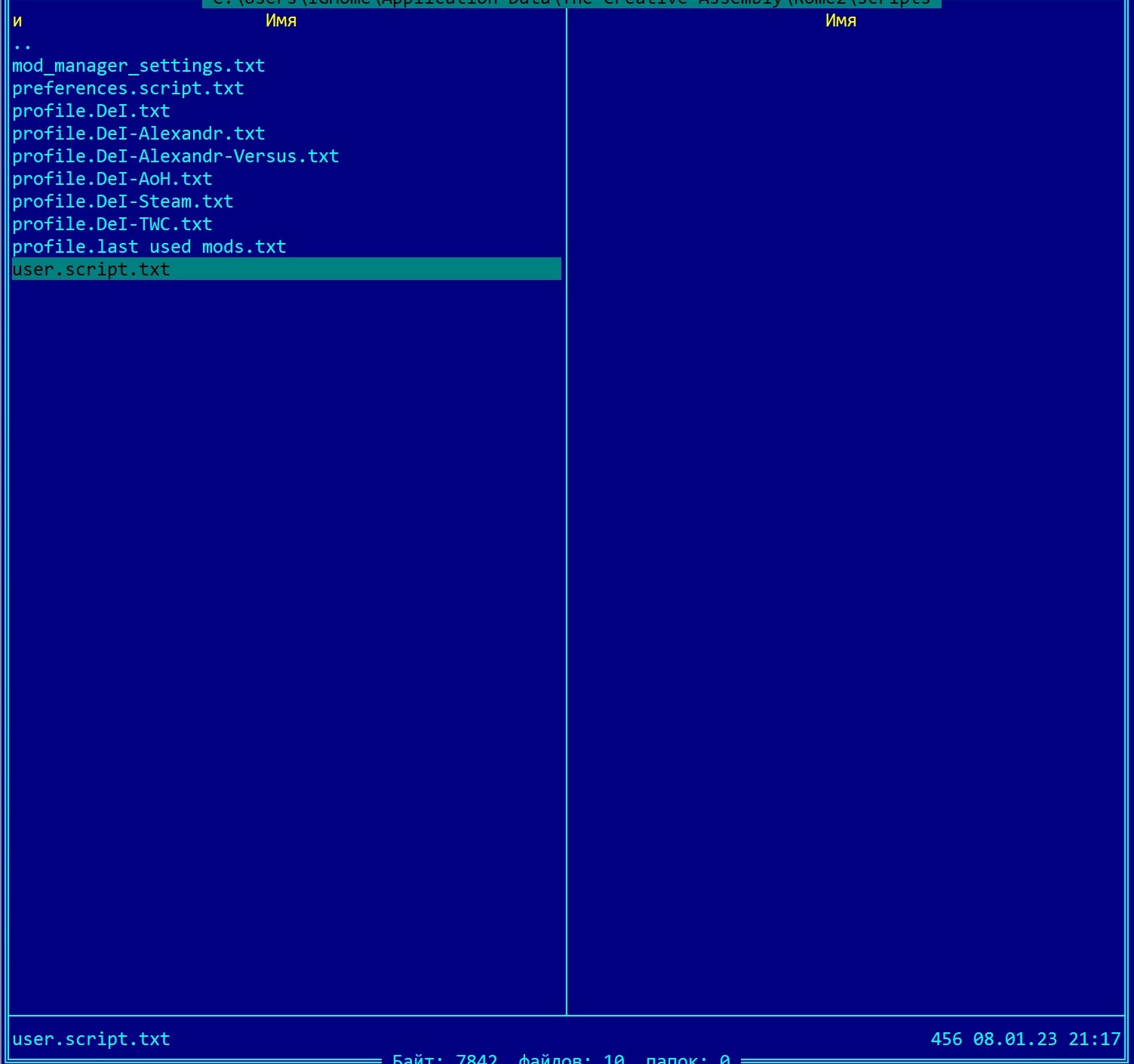Image resolution: width=1134 pixels, height=1064 pixels.
Task: Click the left panel 'Имя' column header
Action: click(x=281, y=20)
